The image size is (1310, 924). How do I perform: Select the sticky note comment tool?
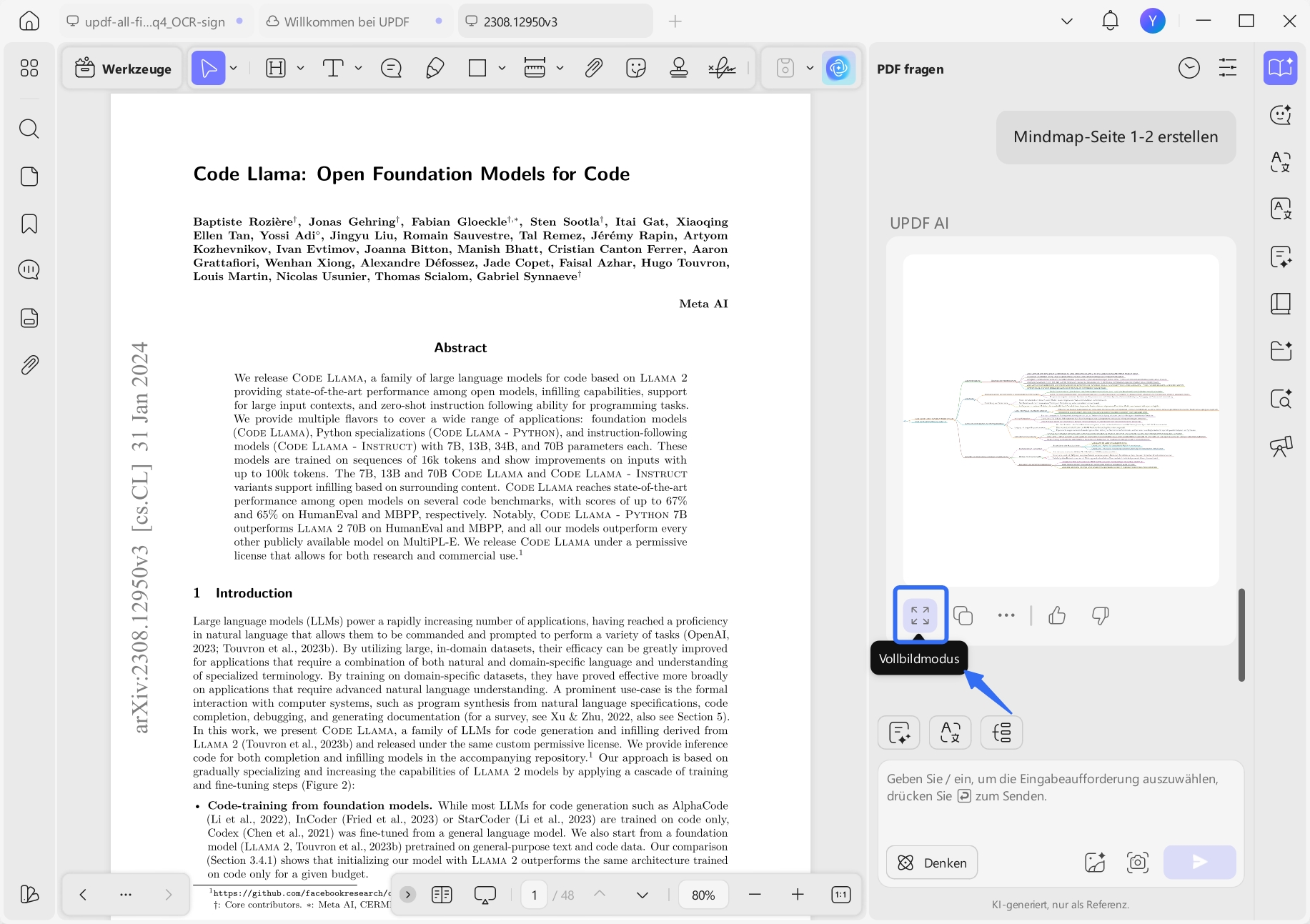click(x=392, y=69)
